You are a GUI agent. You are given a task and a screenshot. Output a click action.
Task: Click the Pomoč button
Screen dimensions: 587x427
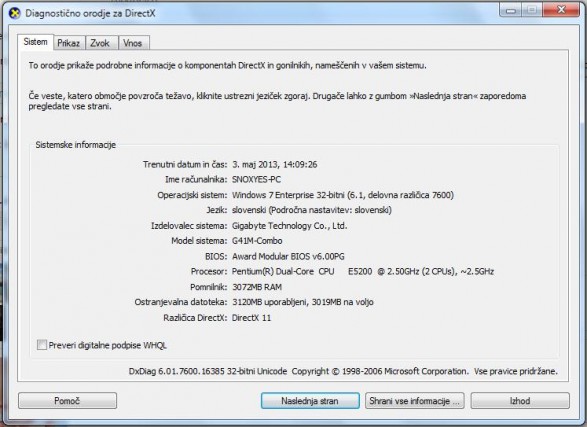tap(67, 401)
